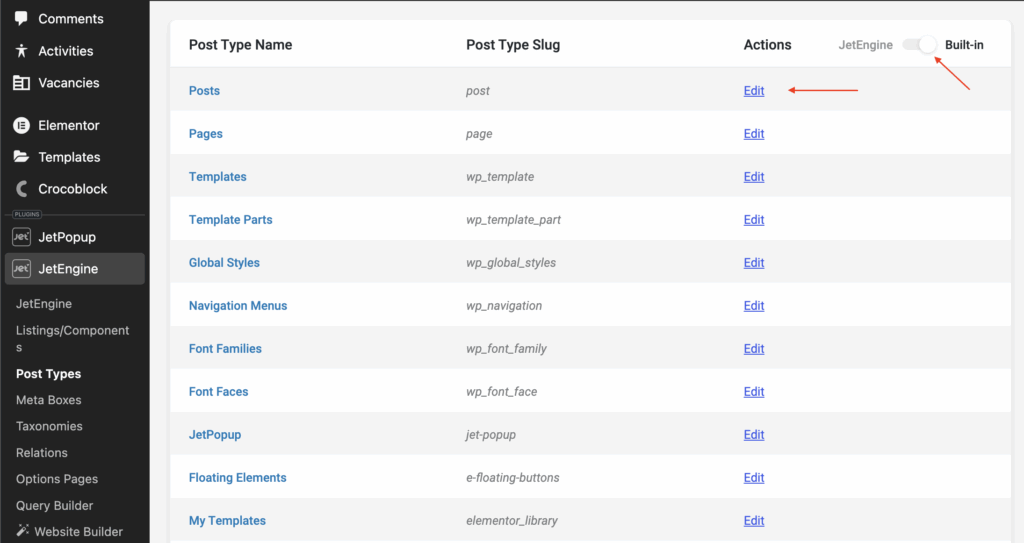Screen dimensions: 1024x543
Task: Click the elementor_library slug text
Action: pos(512,521)
